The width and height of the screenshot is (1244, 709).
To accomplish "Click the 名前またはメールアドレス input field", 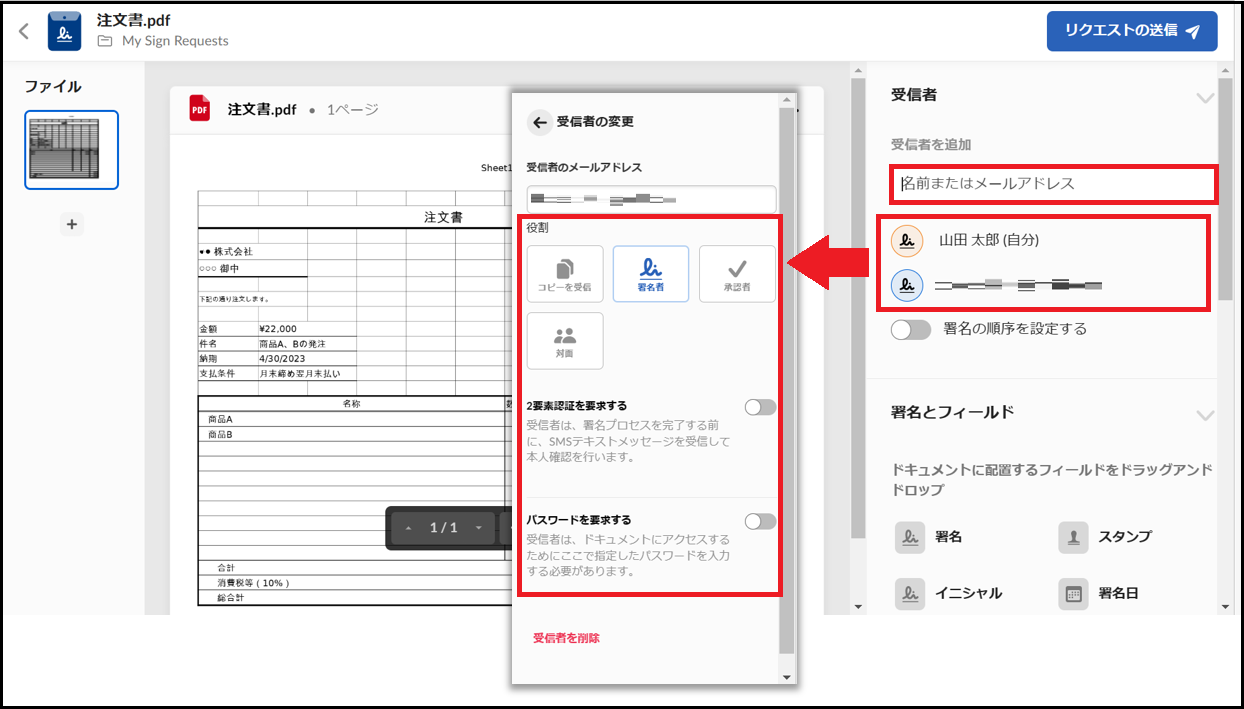I will click(x=1053, y=184).
